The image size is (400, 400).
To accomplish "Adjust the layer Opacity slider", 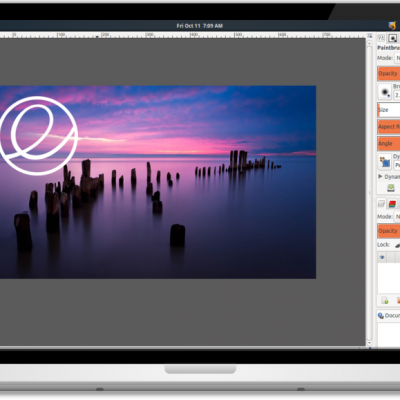I will pos(389,231).
